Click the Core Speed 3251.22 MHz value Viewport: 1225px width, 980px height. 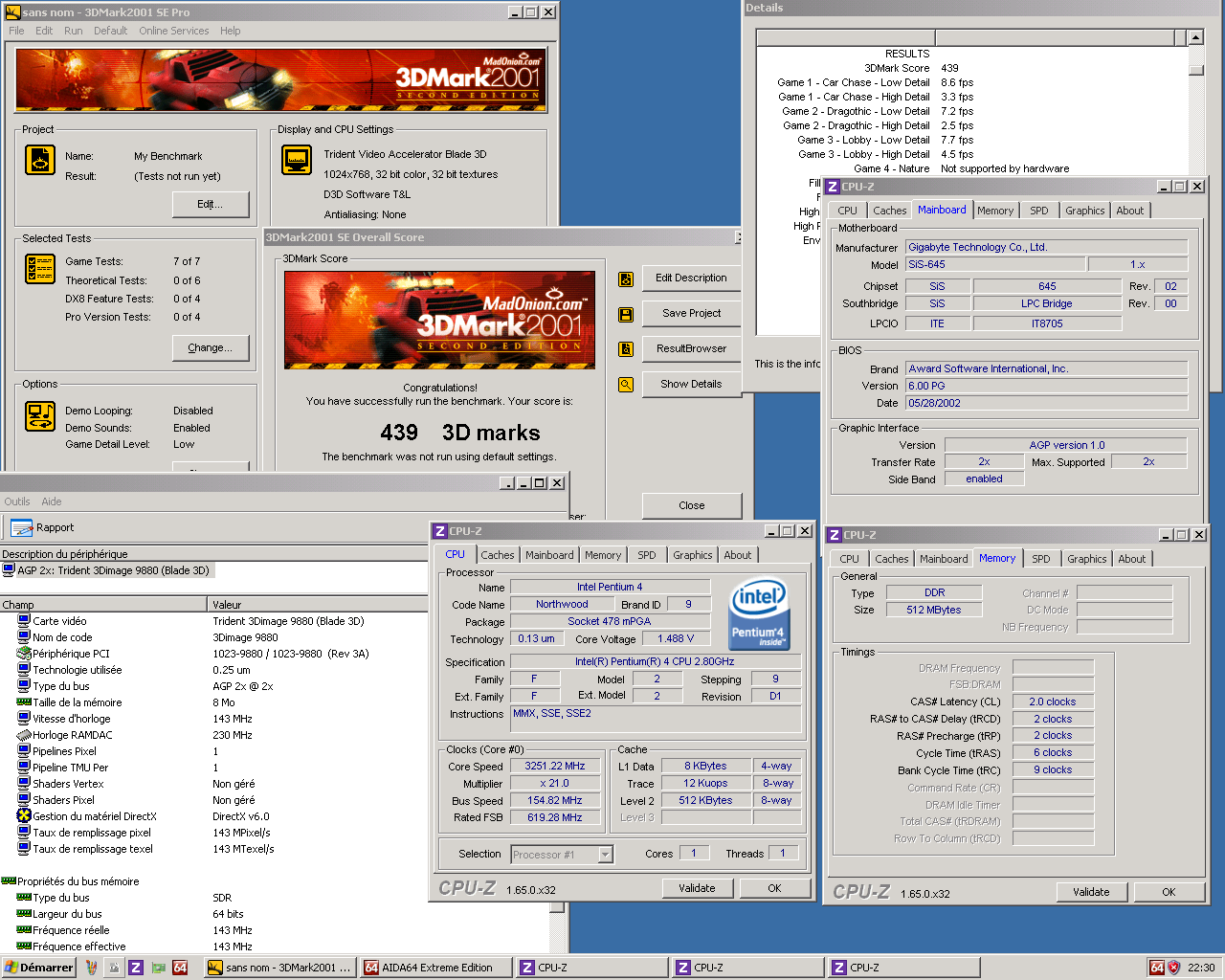pos(555,767)
